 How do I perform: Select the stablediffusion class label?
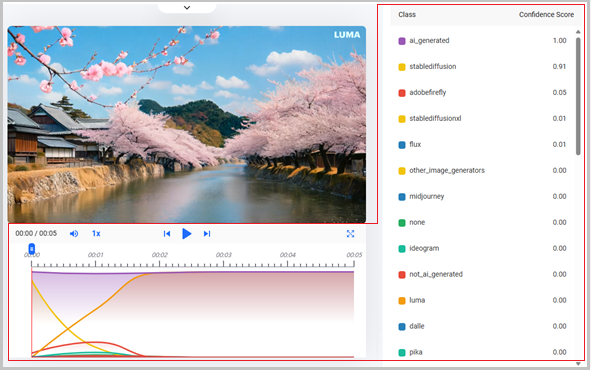pyautogui.click(x=433, y=66)
